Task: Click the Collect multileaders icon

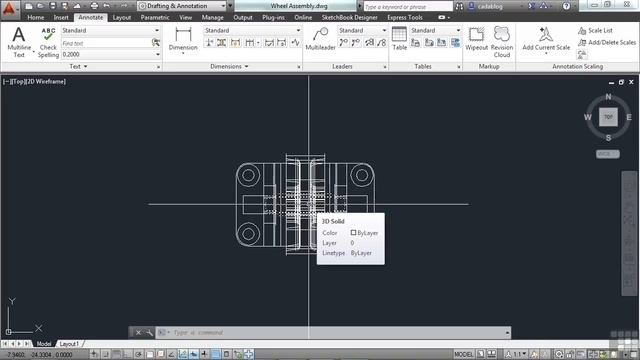Action: [x=382, y=42]
